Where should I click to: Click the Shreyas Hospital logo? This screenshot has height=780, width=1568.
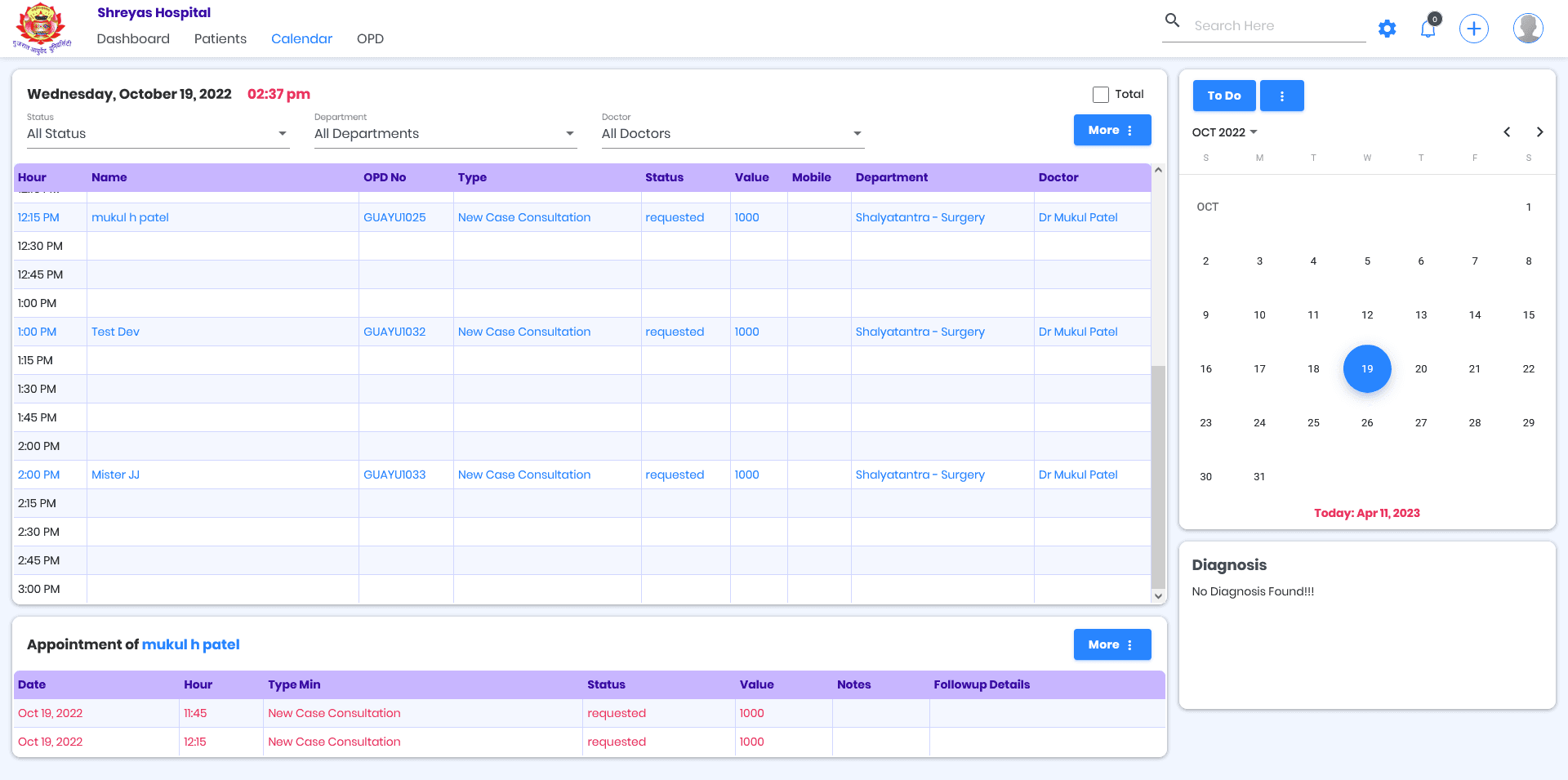(42, 29)
